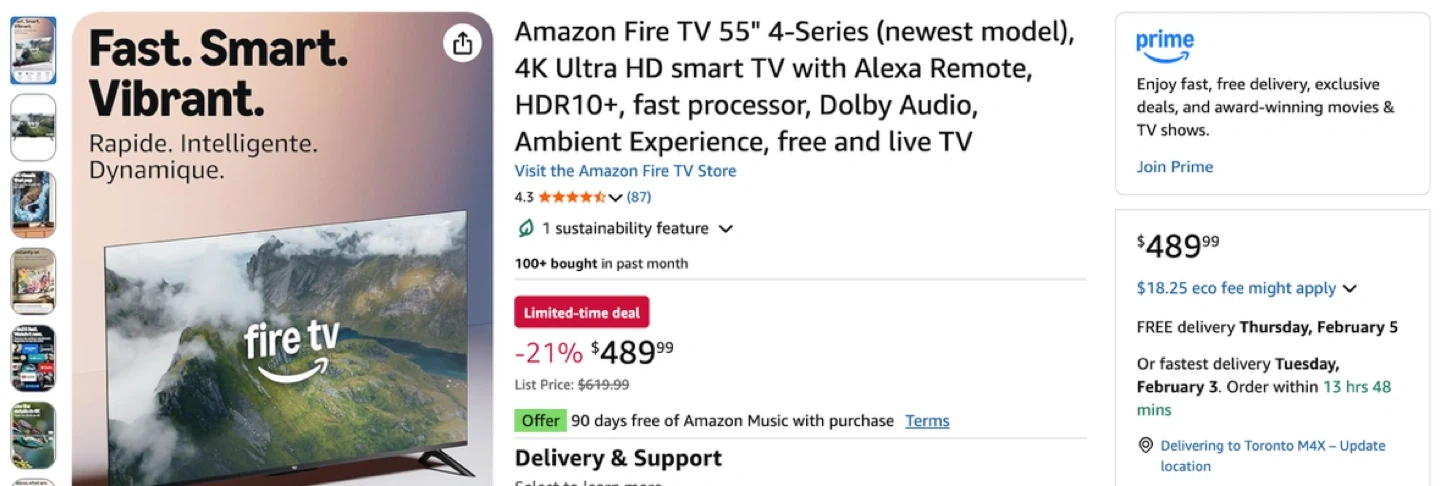
Task: Open the 87 customer reviews link
Action: [639, 197]
